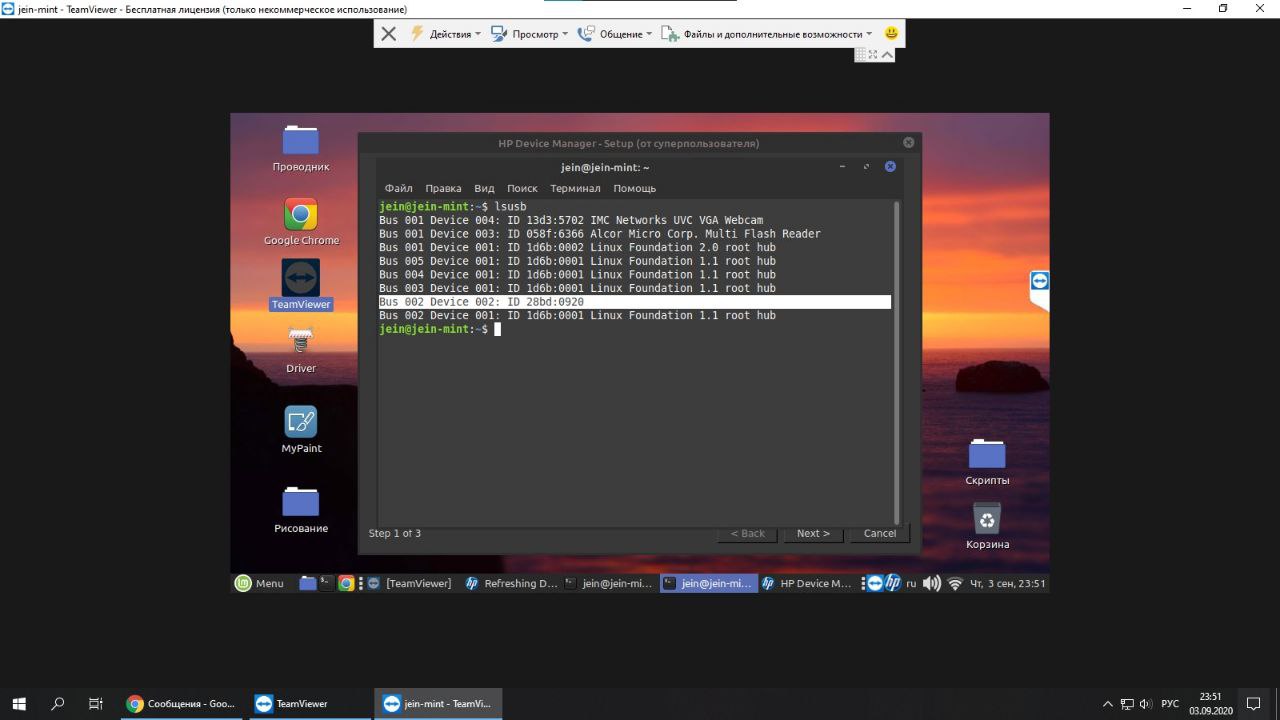Switch to Сообщения - Goo... Chrome taskbar item
Screen dimensions: 1280x720
tap(182, 704)
